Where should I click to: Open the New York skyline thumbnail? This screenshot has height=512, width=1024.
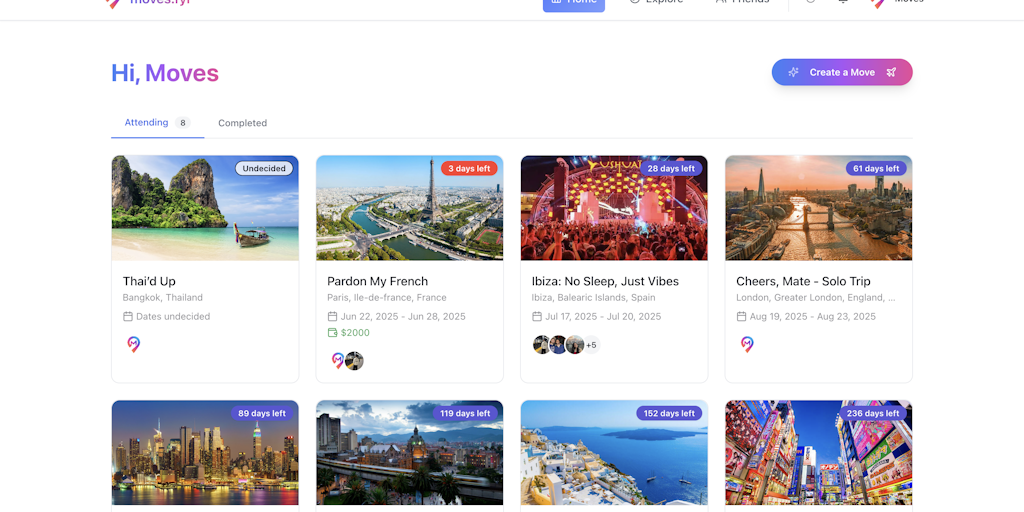(x=205, y=453)
